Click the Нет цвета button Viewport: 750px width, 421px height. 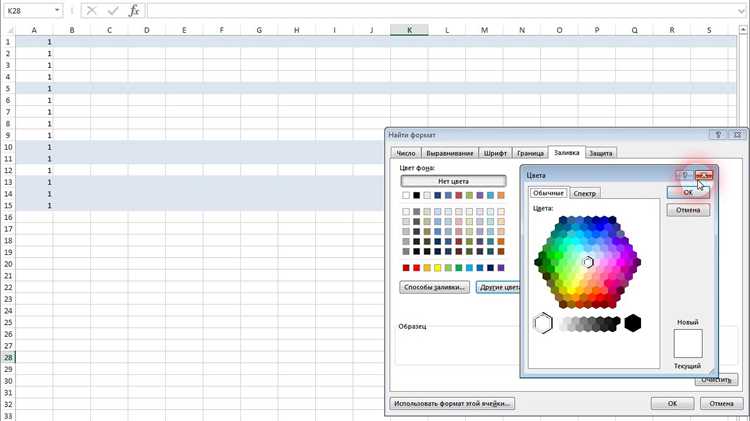click(x=453, y=181)
